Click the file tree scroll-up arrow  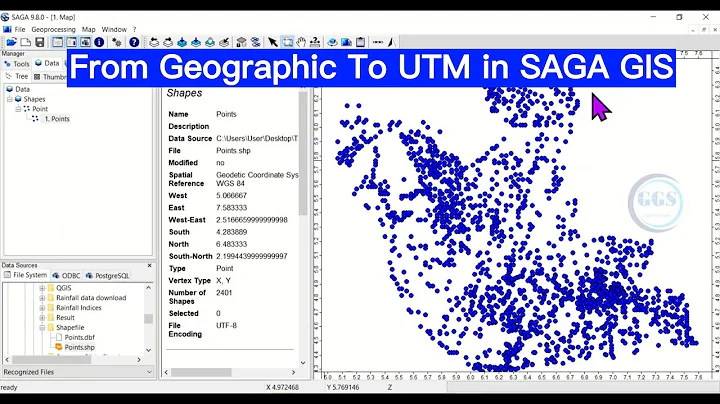click(x=148, y=287)
